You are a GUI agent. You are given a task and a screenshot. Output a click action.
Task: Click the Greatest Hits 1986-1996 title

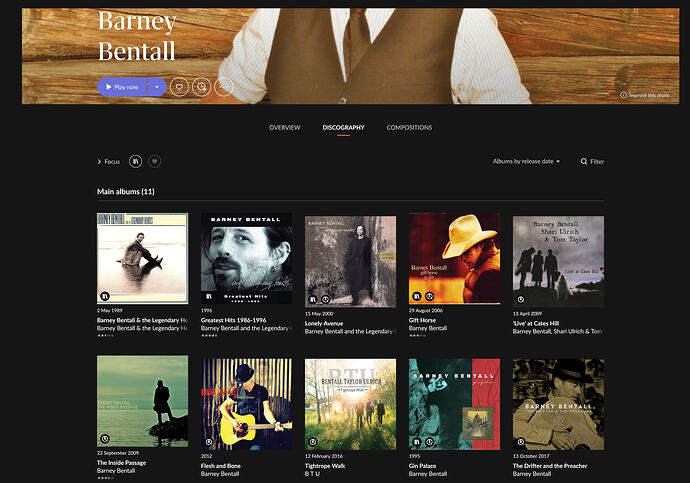[x=233, y=320]
